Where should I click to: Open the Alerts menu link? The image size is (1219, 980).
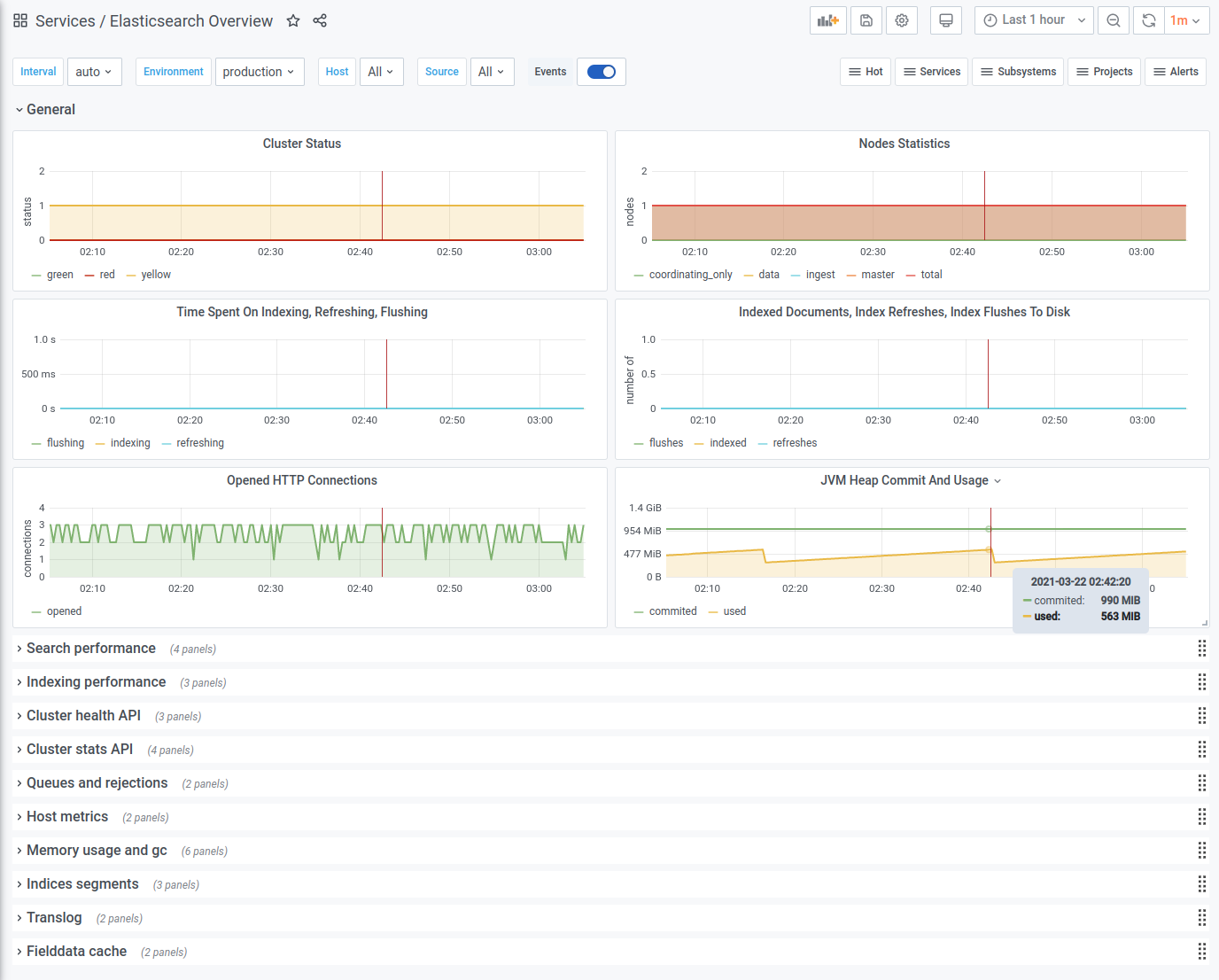pos(1176,72)
